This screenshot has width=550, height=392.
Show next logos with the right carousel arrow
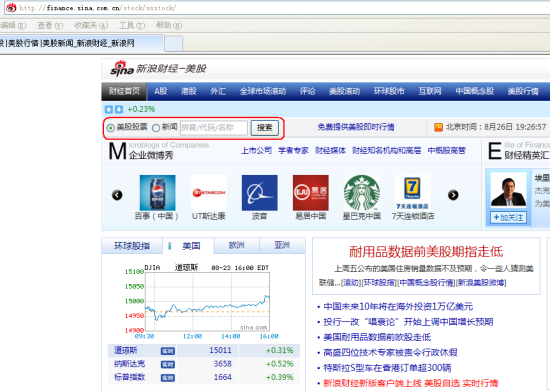pyautogui.click(x=453, y=195)
